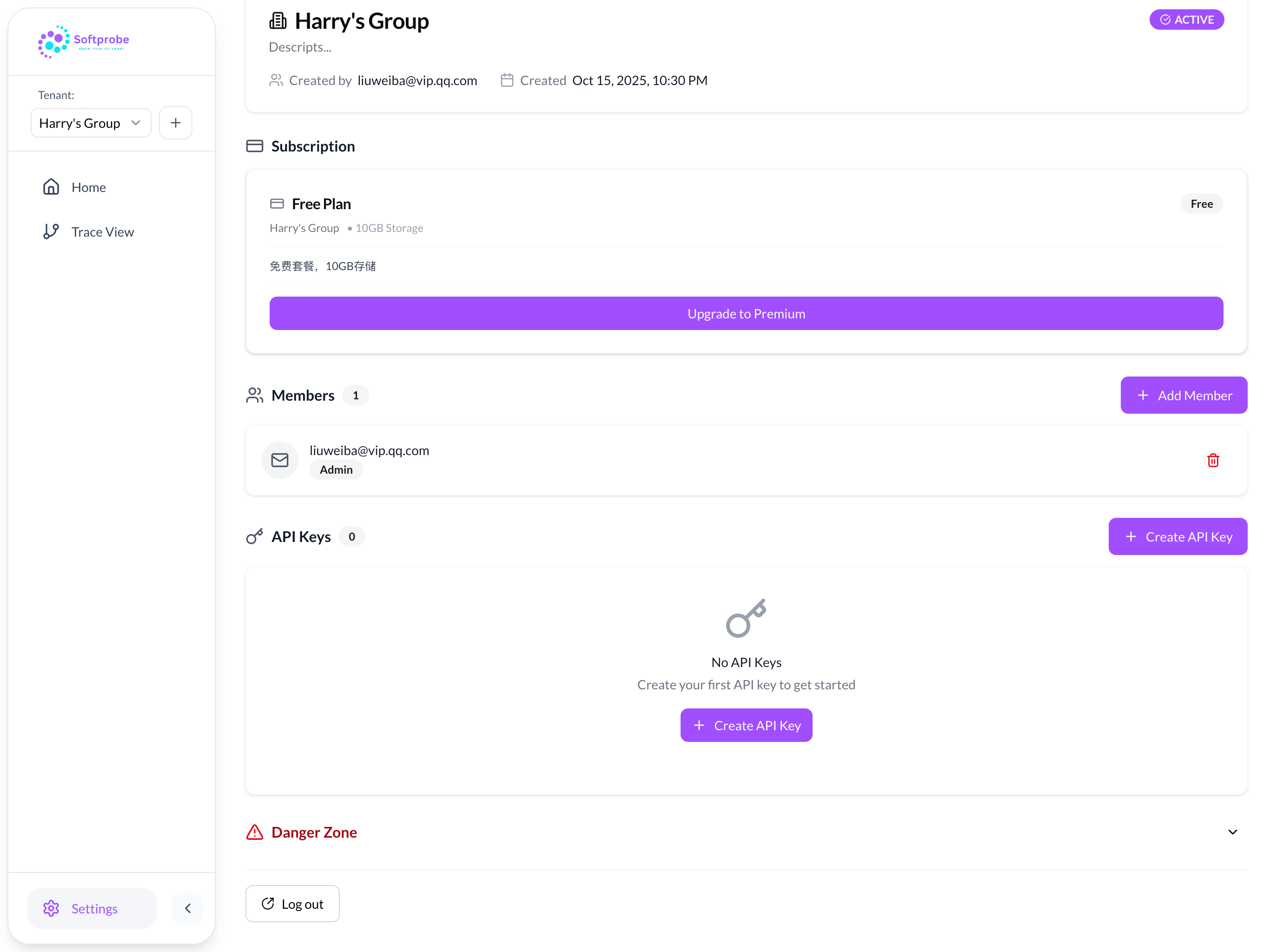Image resolution: width=1270 pixels, height=952 pixels.
Task: Click the Home house icon
Action: pos(51,187)
